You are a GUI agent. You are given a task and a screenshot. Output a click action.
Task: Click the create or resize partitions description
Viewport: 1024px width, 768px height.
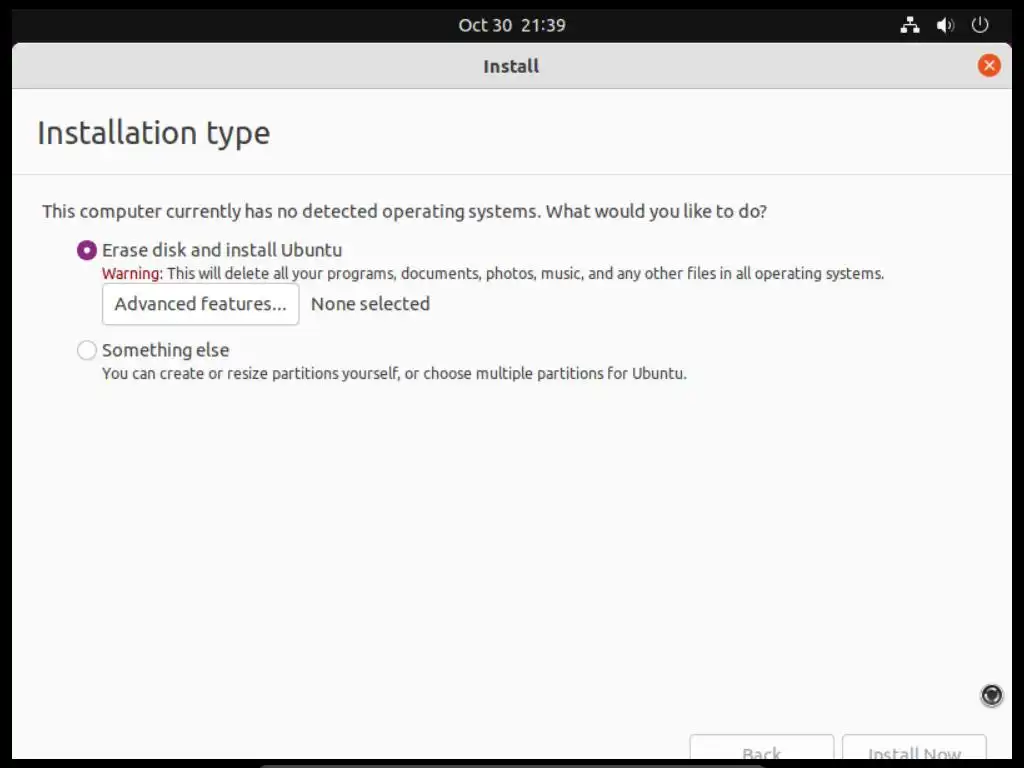[x=394, y=374]
